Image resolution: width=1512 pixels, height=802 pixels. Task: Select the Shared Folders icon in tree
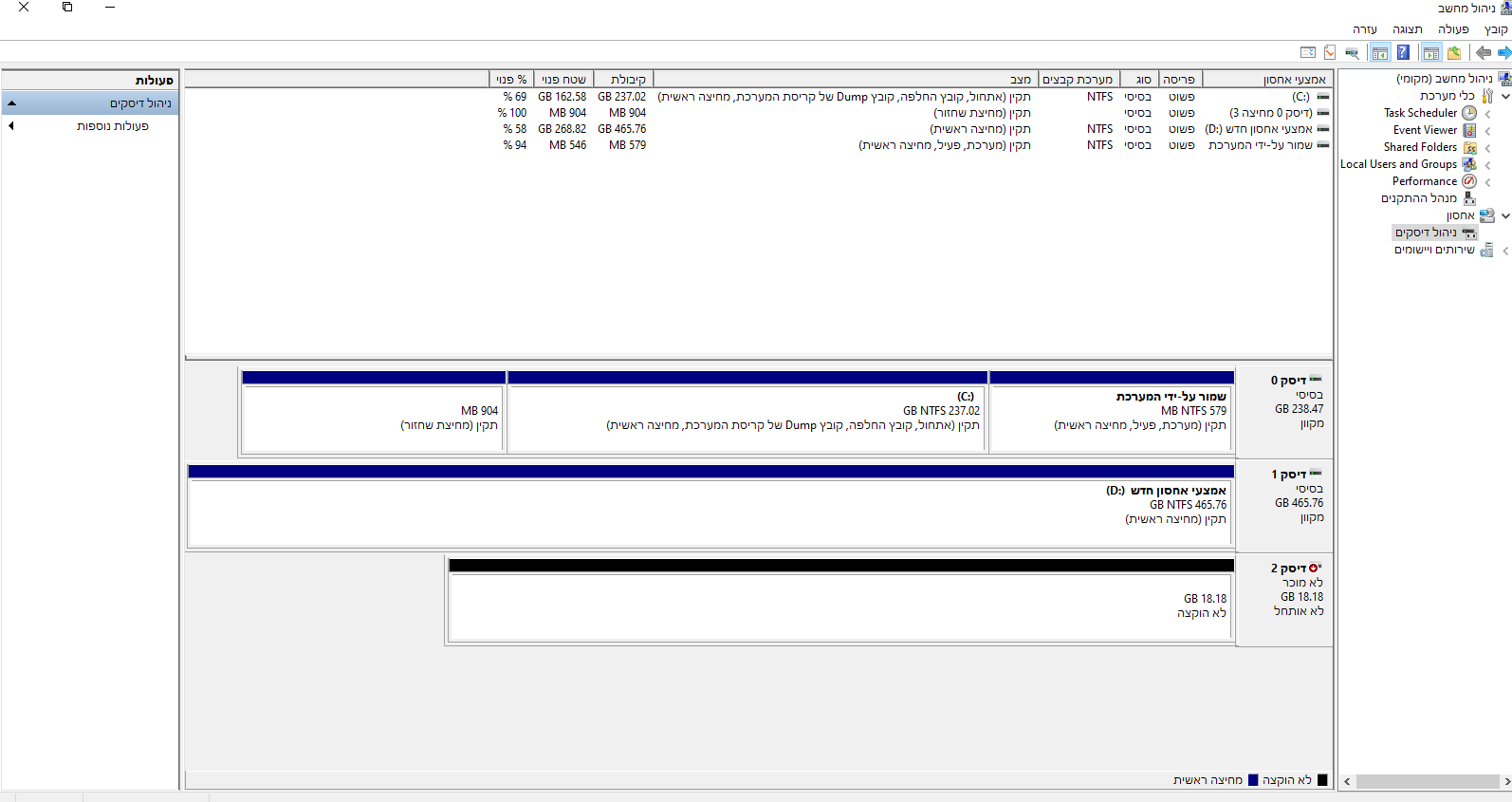1469,147
